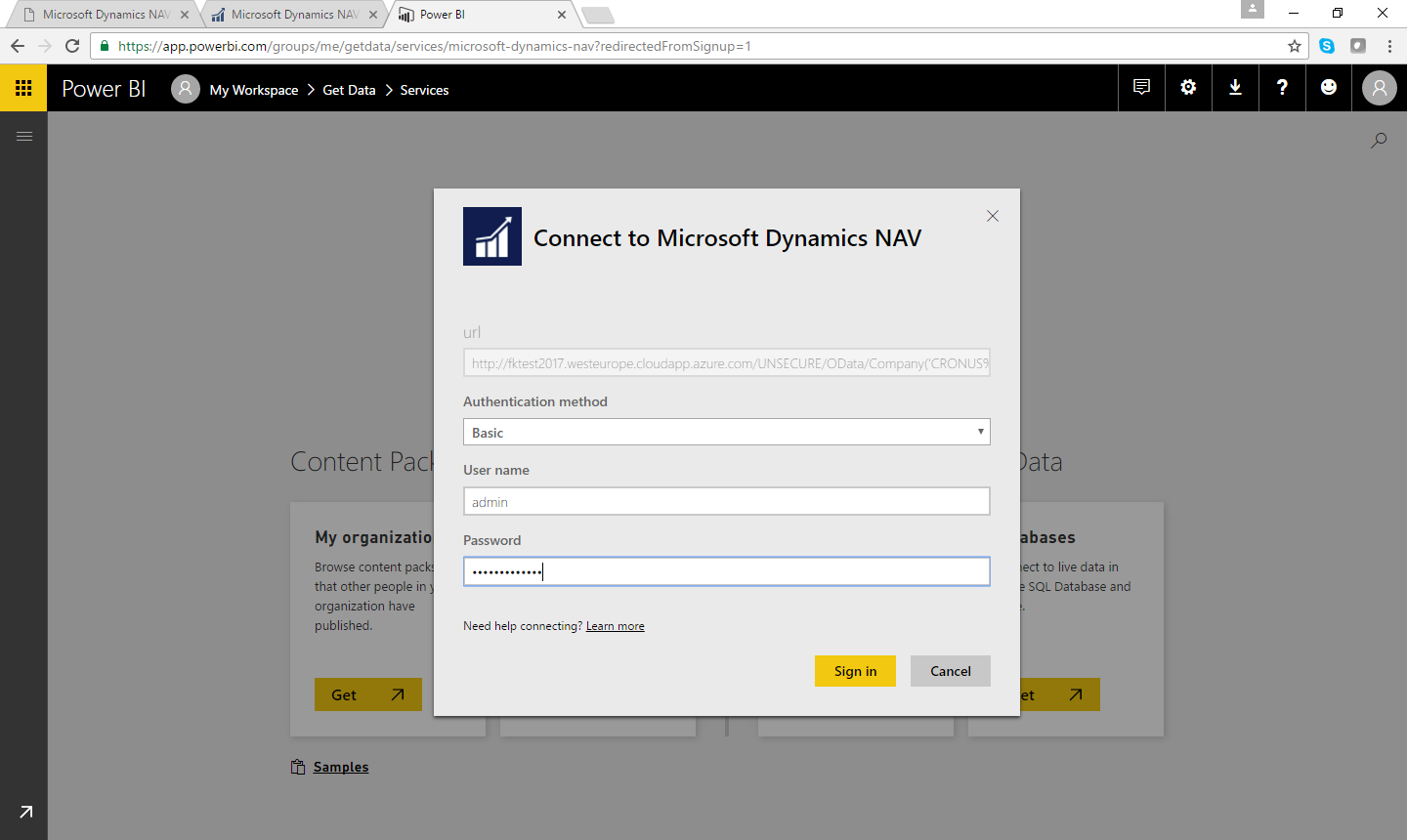Click the User name input field
1407x840 pixels.
[x=726, y=502]
